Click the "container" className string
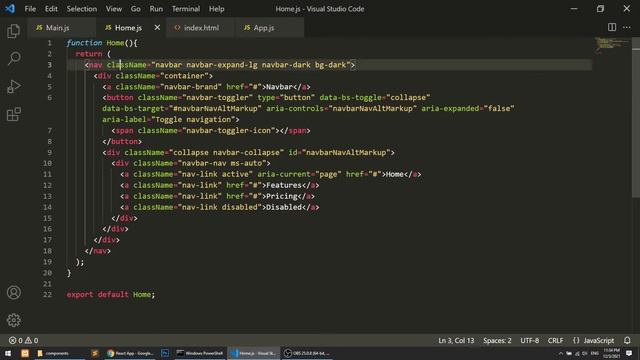This screenshot has height=360, width=640. (184, 76)
